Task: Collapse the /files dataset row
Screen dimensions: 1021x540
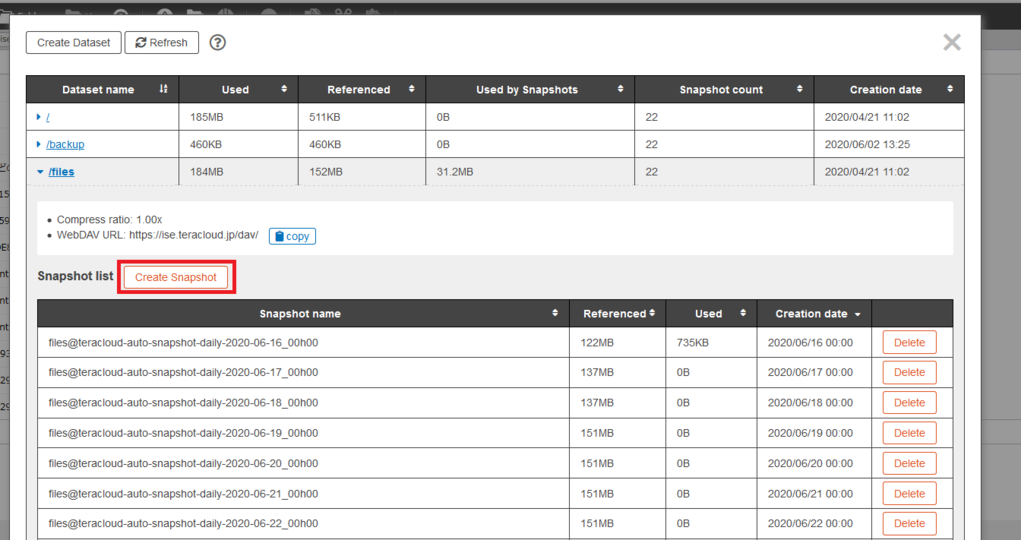Action: (x=40, y=172)
